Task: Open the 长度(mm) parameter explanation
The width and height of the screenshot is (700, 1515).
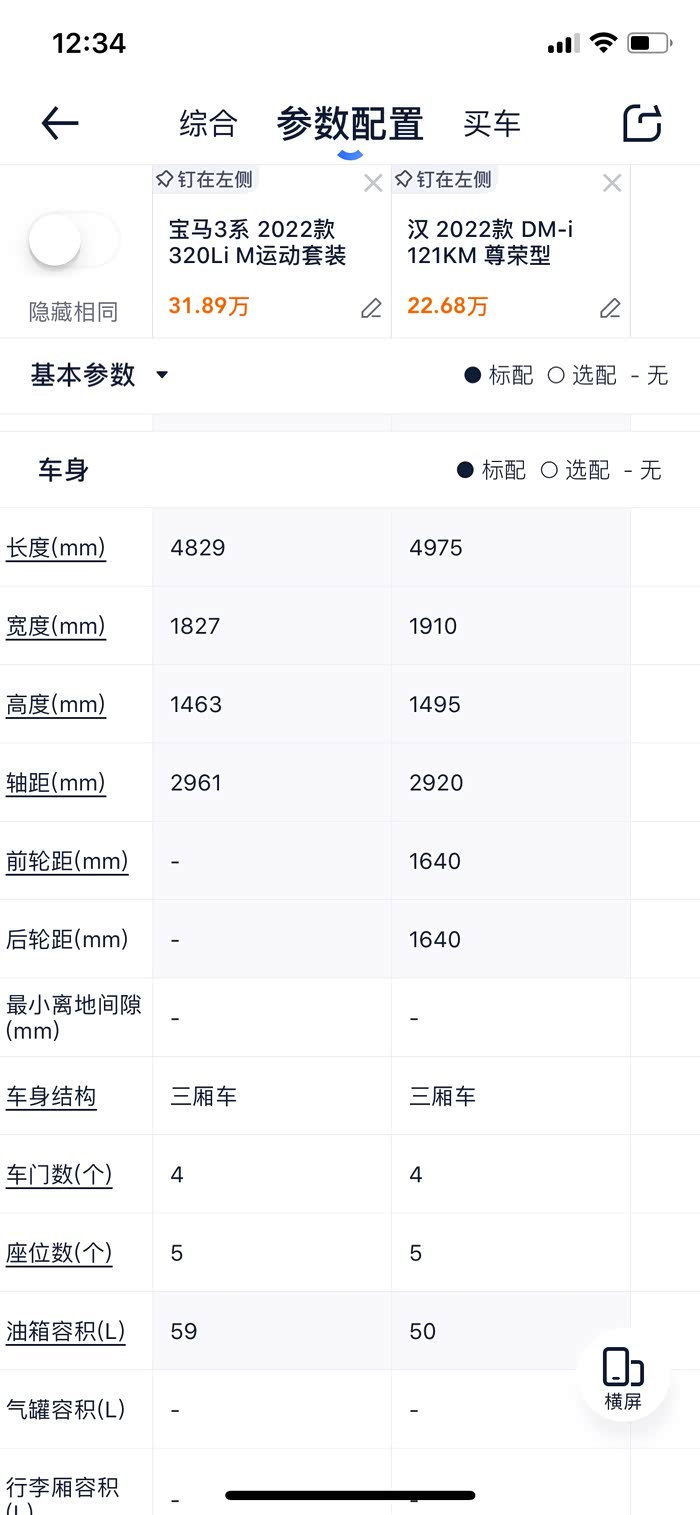Action: (56, 548)
